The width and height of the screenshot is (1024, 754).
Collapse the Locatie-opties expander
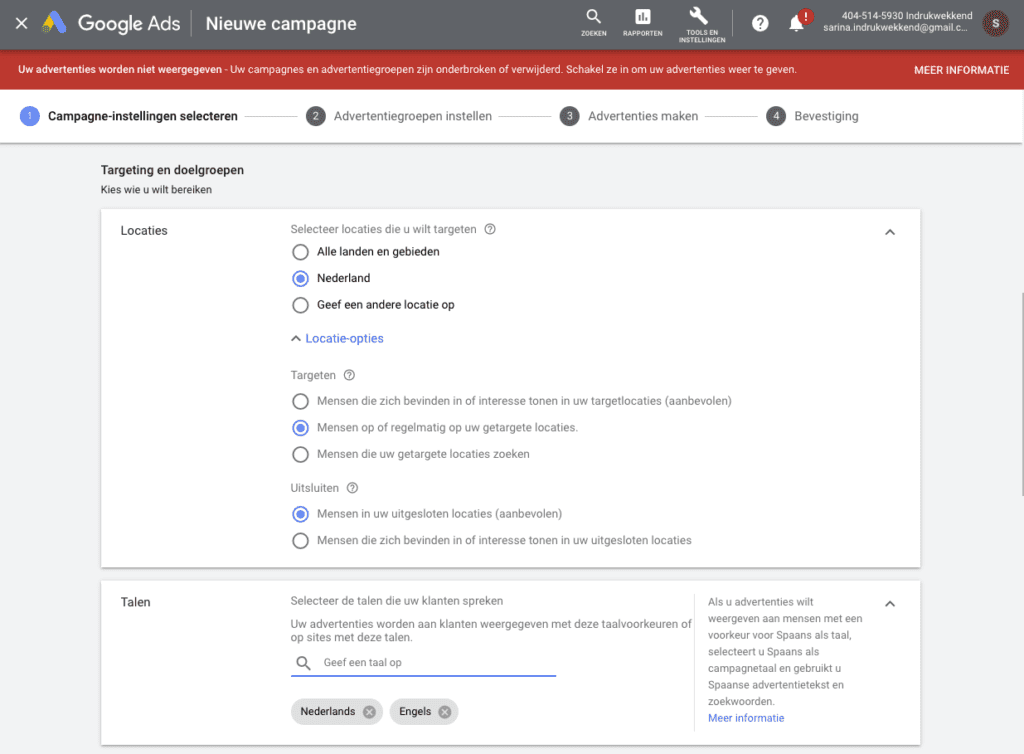(337, 339)
